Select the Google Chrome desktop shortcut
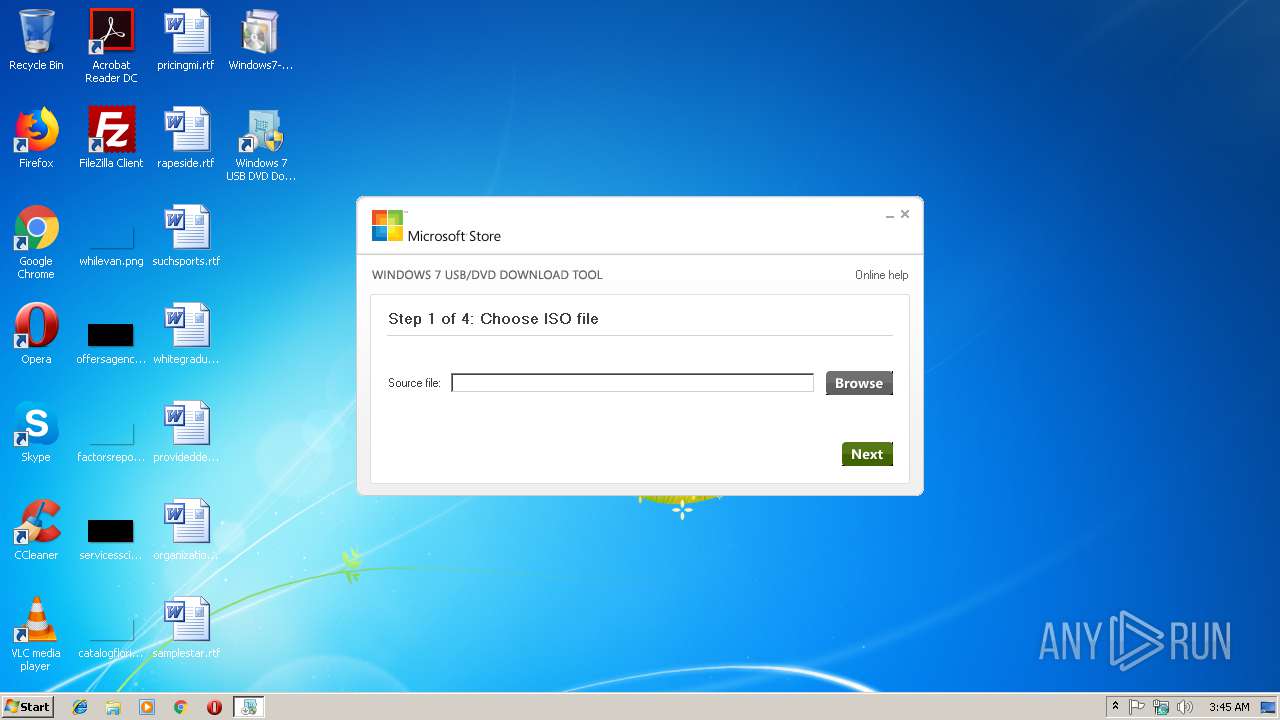 tap(36, 242)
